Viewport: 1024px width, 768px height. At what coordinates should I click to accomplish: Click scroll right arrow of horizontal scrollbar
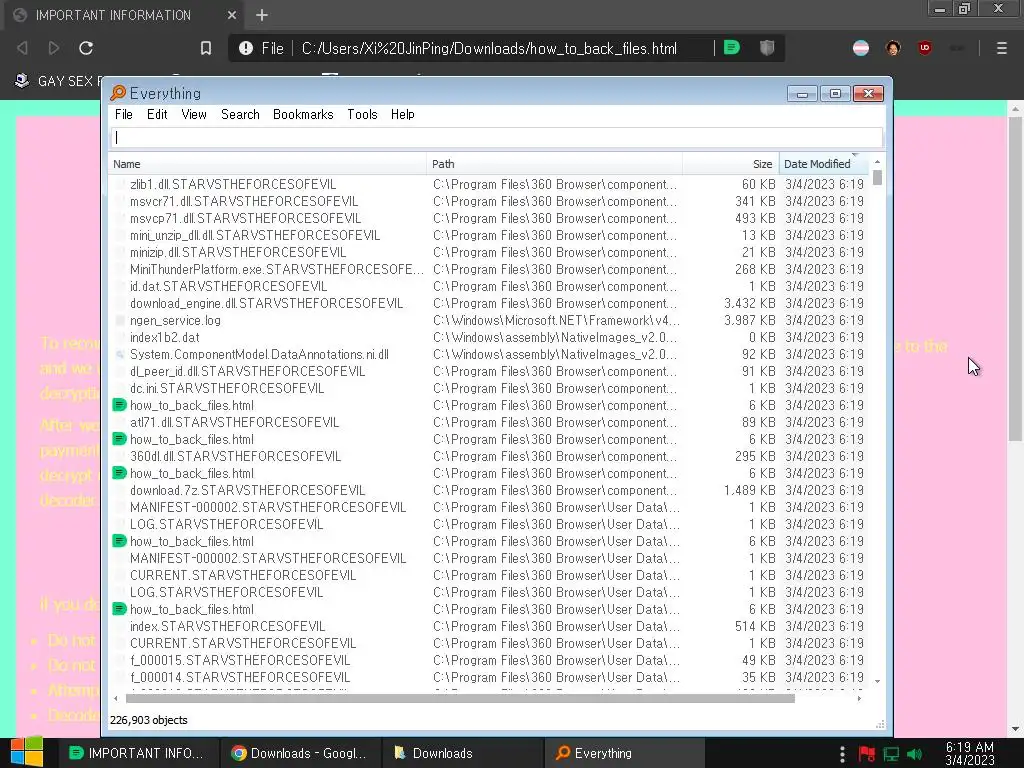pos(859,699)
